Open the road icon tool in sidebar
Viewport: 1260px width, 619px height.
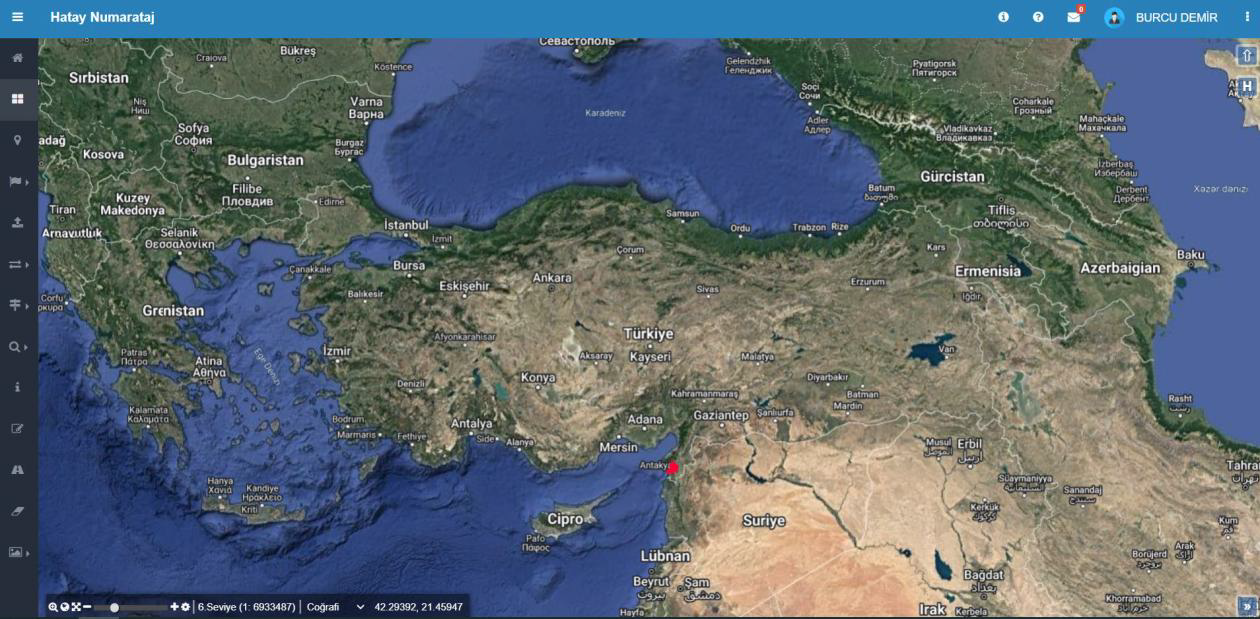coord(17,469)
